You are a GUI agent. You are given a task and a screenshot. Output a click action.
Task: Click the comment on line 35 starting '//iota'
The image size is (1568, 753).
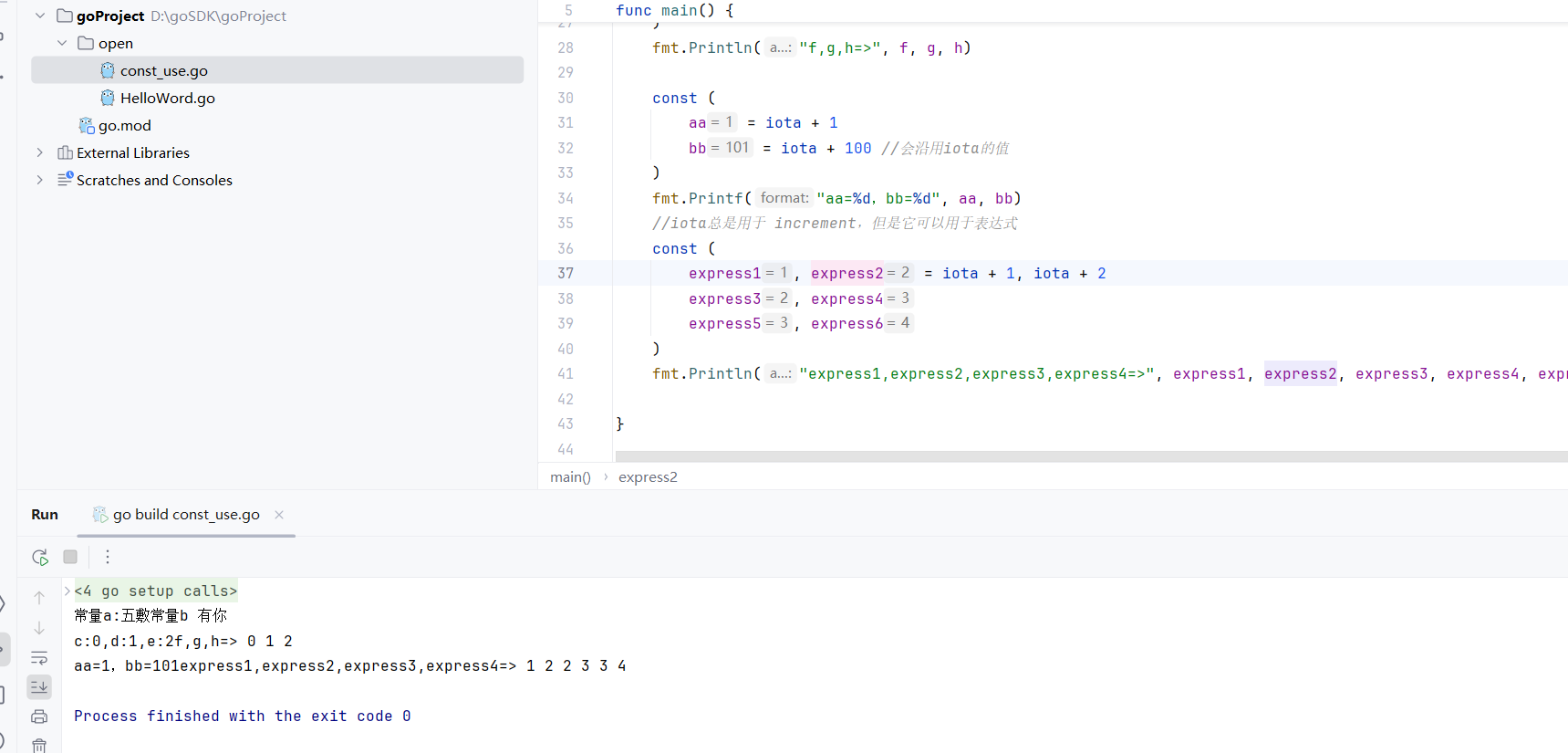(836, 223)
